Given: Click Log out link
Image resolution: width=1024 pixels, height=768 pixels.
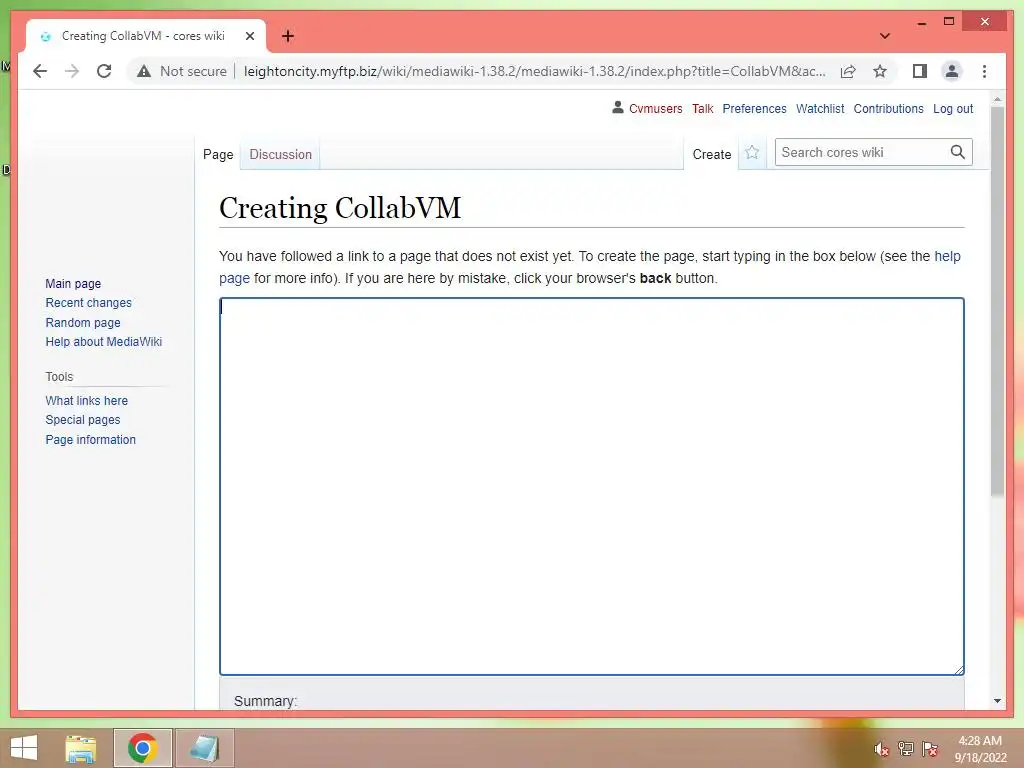Looking at the screenshot, I should (x=953, y=108).
